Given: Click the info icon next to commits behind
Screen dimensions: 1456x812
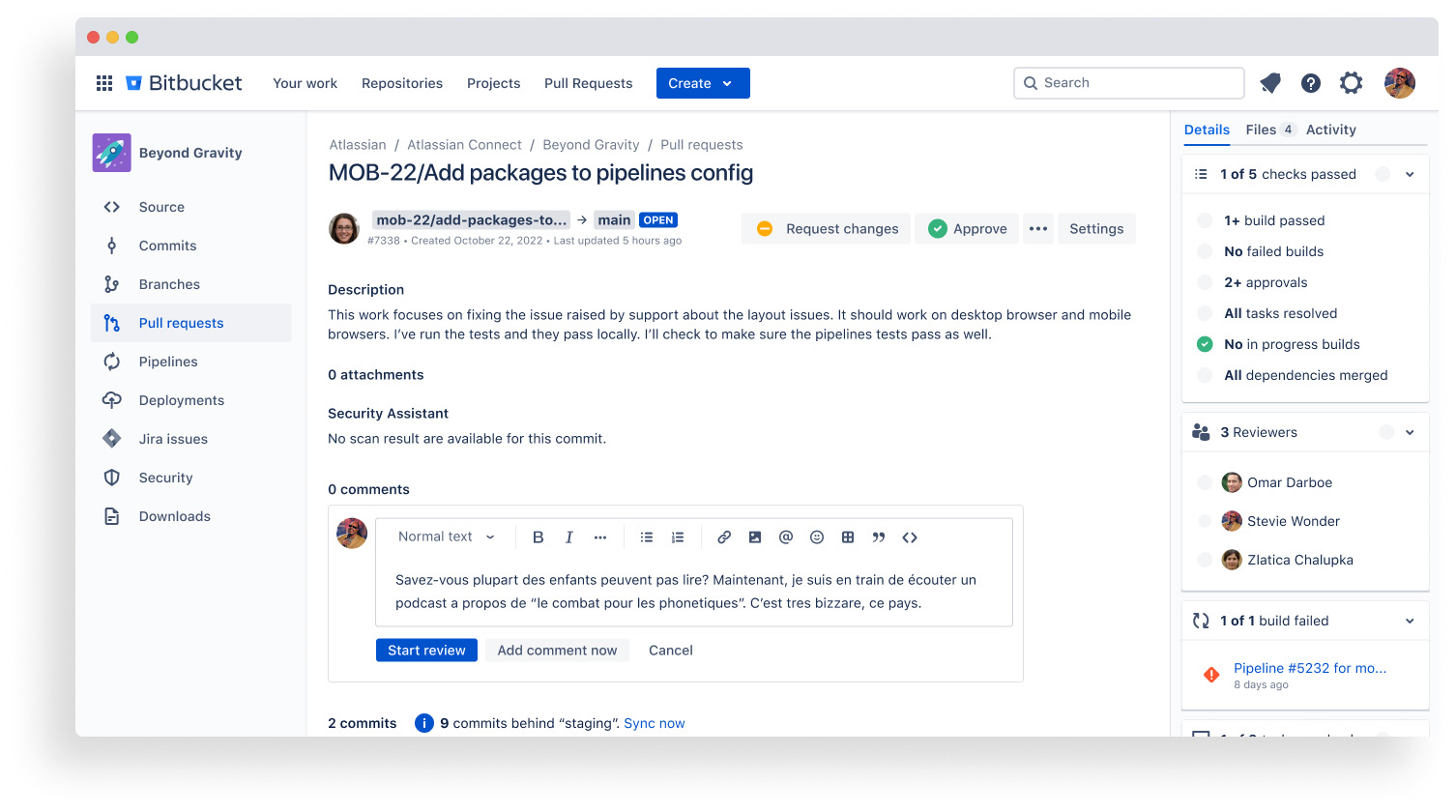Looking at the screenshot, I should 424,723.
